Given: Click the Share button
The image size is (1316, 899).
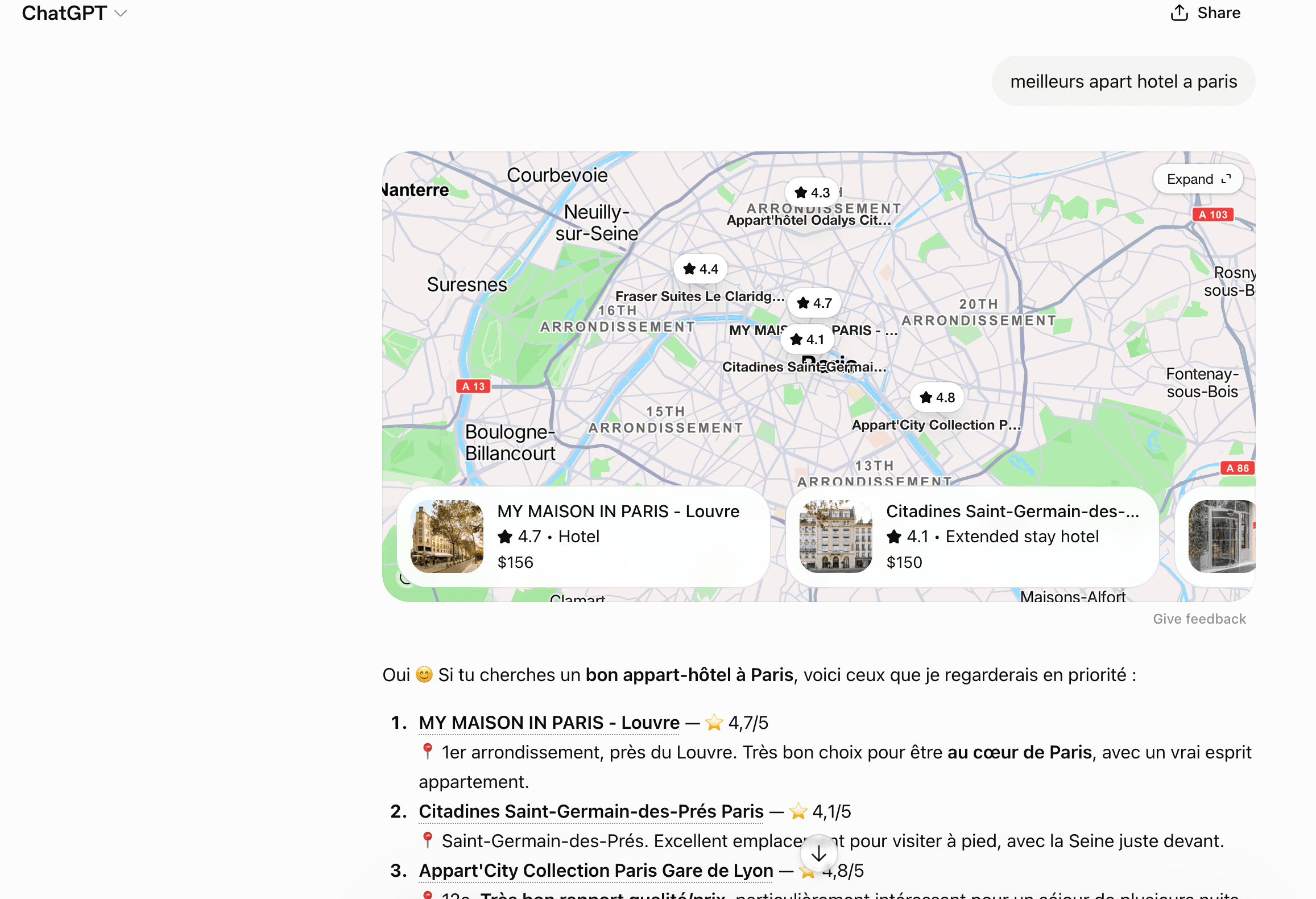Looking at the screenshot, I should click(x=1205, y=13).
